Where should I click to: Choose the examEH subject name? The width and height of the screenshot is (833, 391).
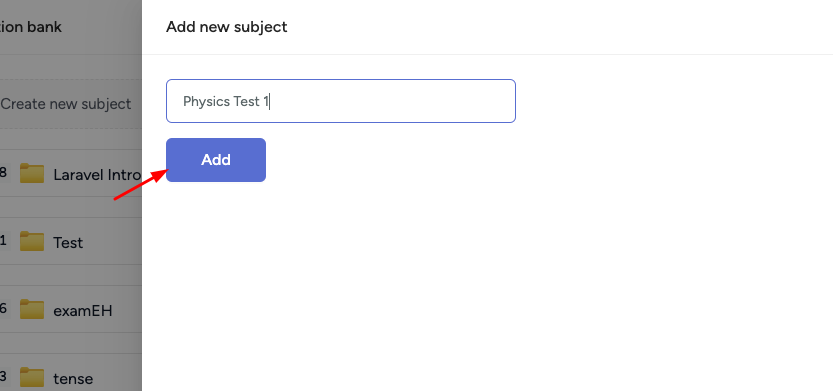point(83,311)
